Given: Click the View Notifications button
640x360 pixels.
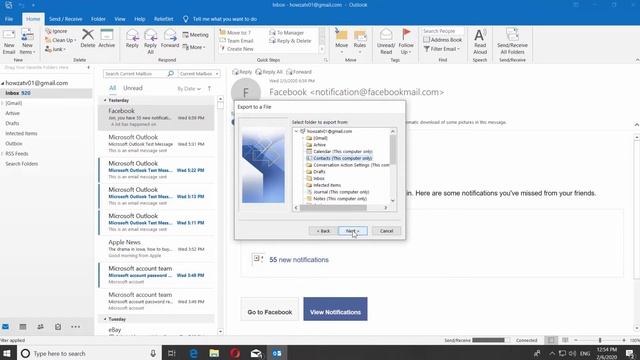Looking at the screenshot, I should (335, 309).
